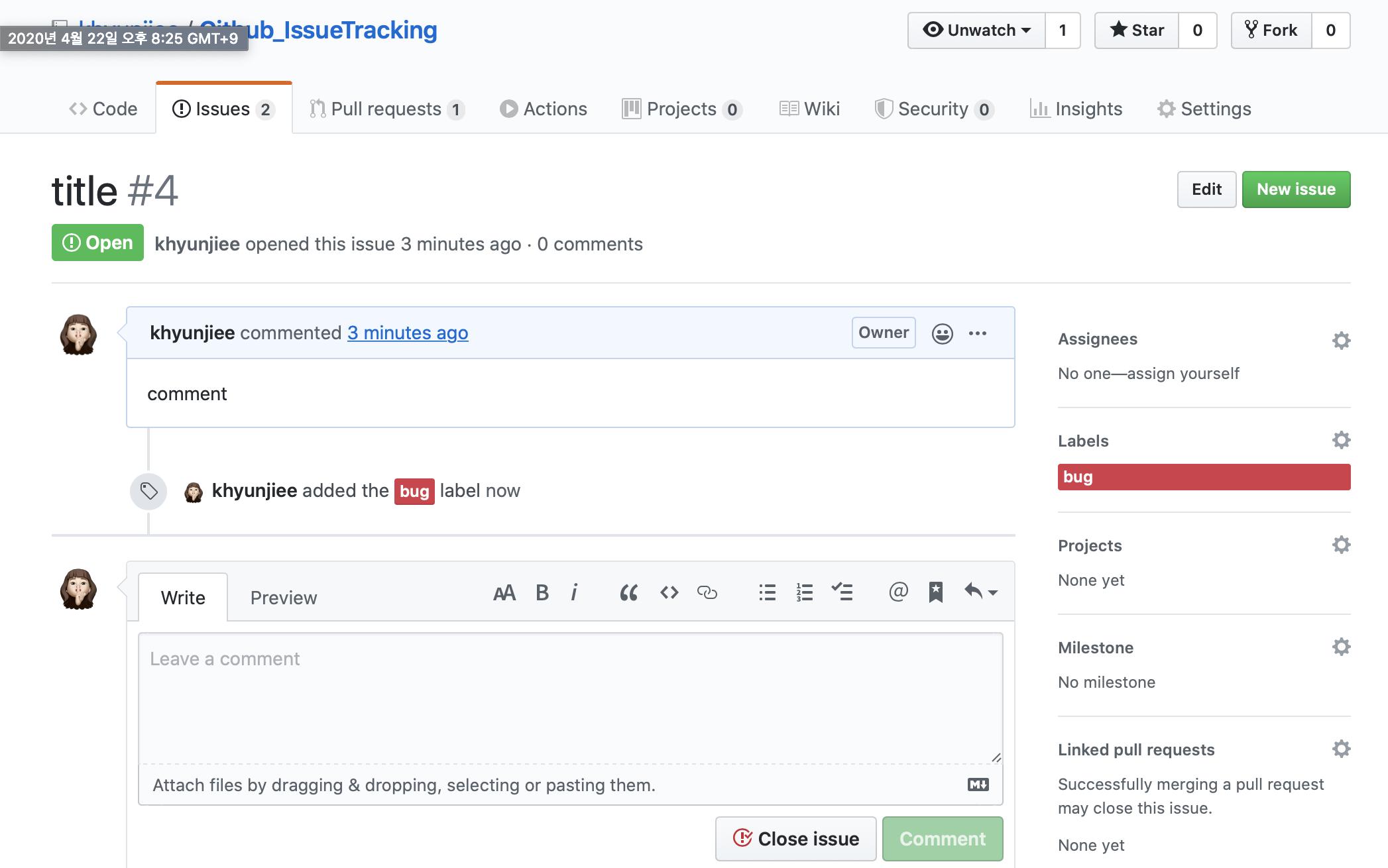Click the italic formatting icon
This screenshot has height=868, width=1388.
coord(574,592)
